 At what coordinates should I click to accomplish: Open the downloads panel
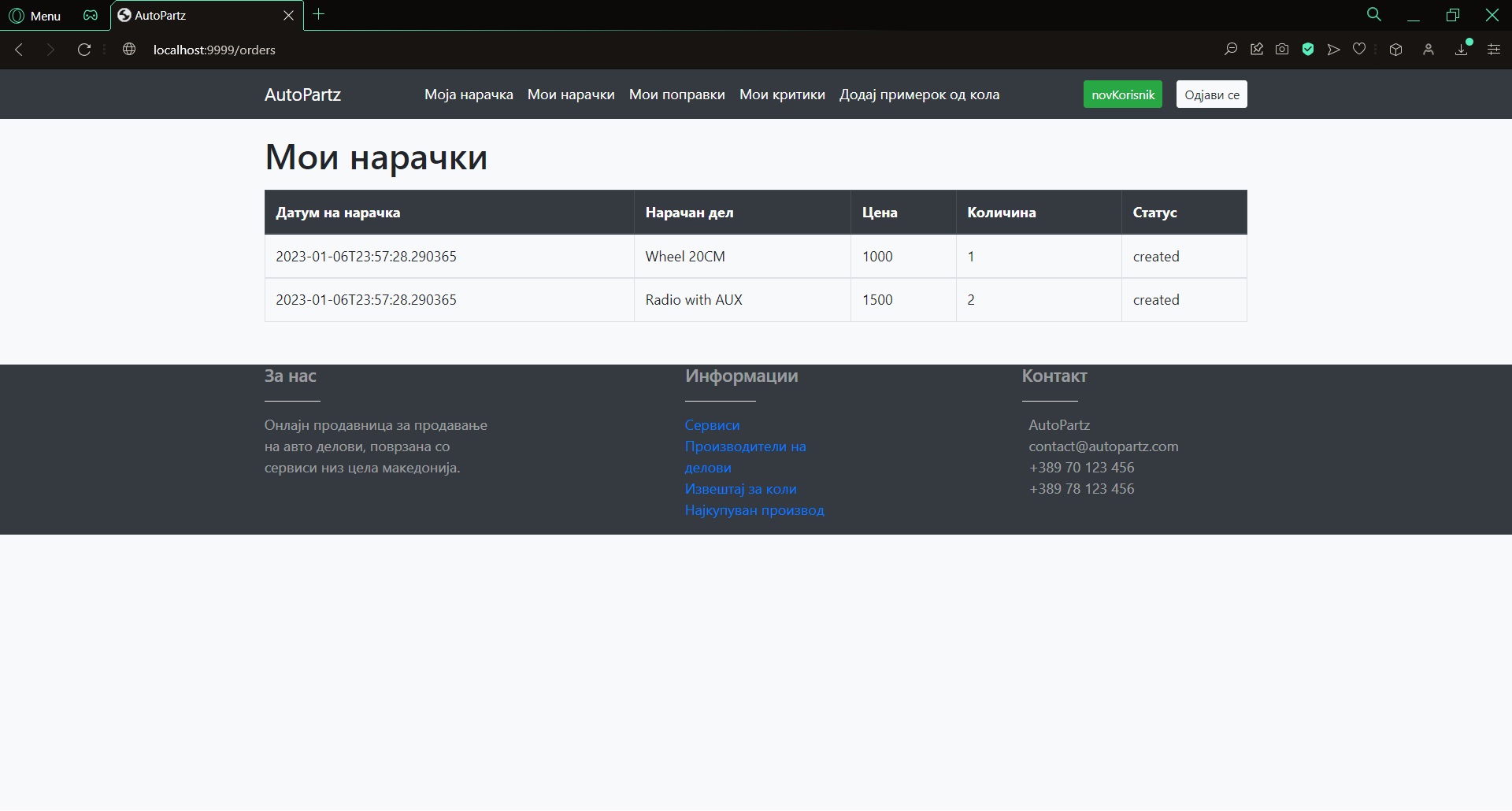point(1462,50)
